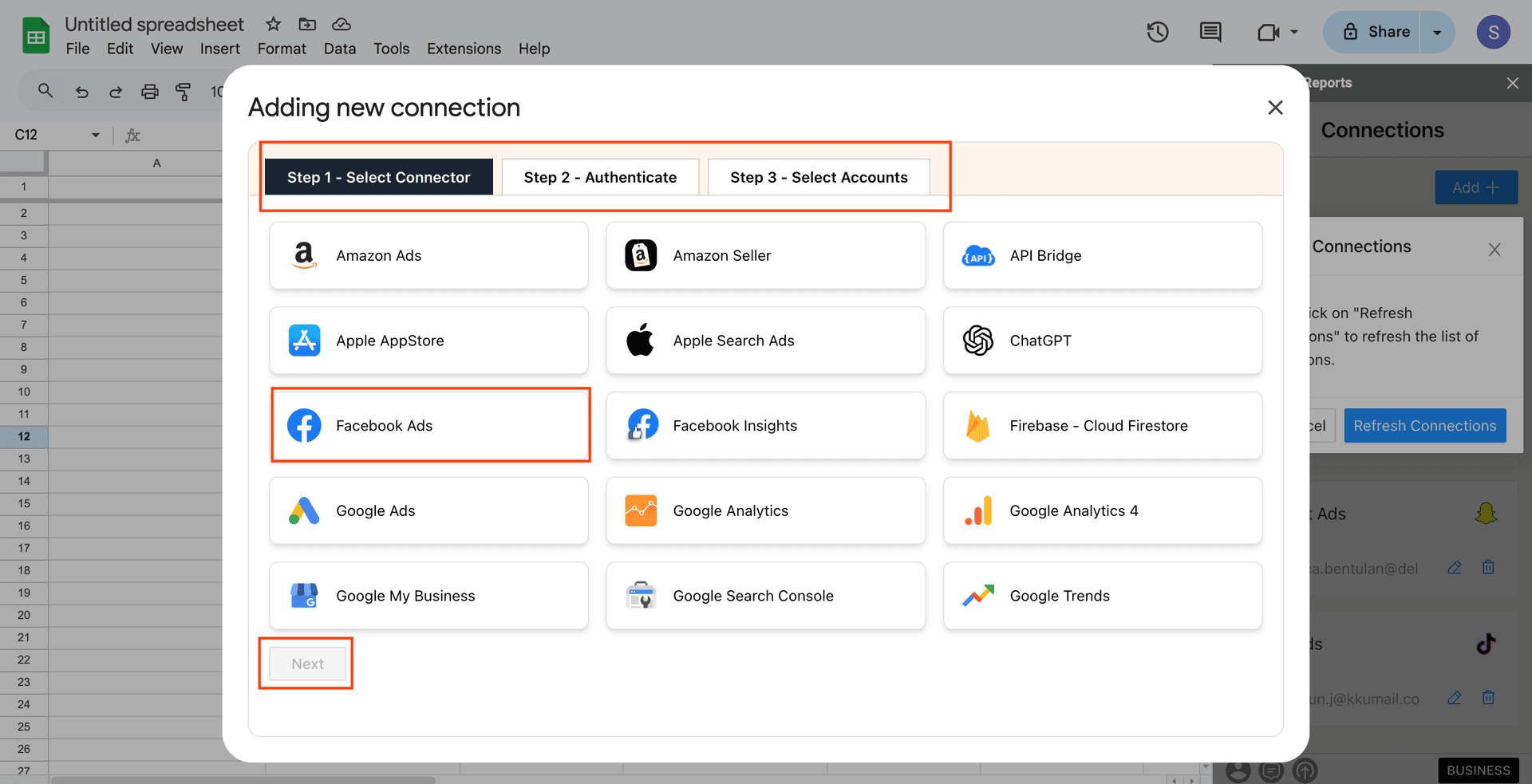Open the Help menu
The width and height of the screenshot is (1532, 784).
coord(535,49)
